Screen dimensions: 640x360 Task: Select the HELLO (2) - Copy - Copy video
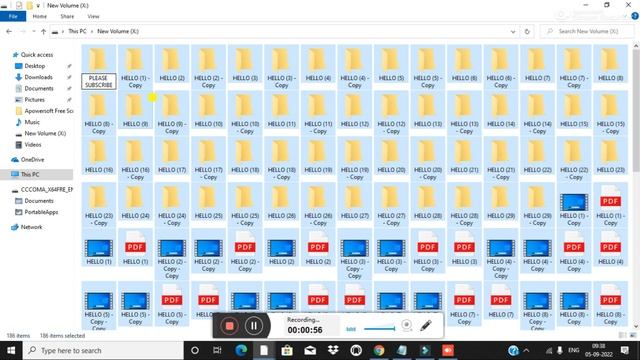coord(172,254)
